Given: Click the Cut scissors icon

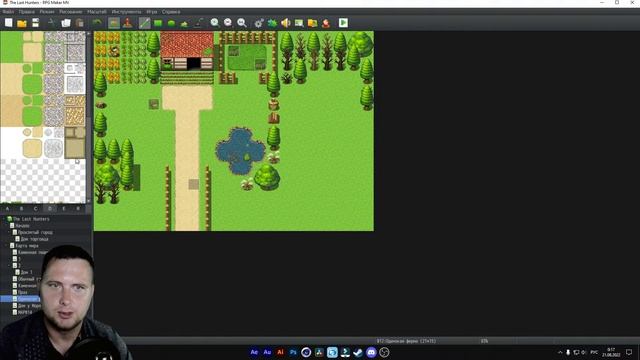Looking at the screenshot, I should [52, 23].
